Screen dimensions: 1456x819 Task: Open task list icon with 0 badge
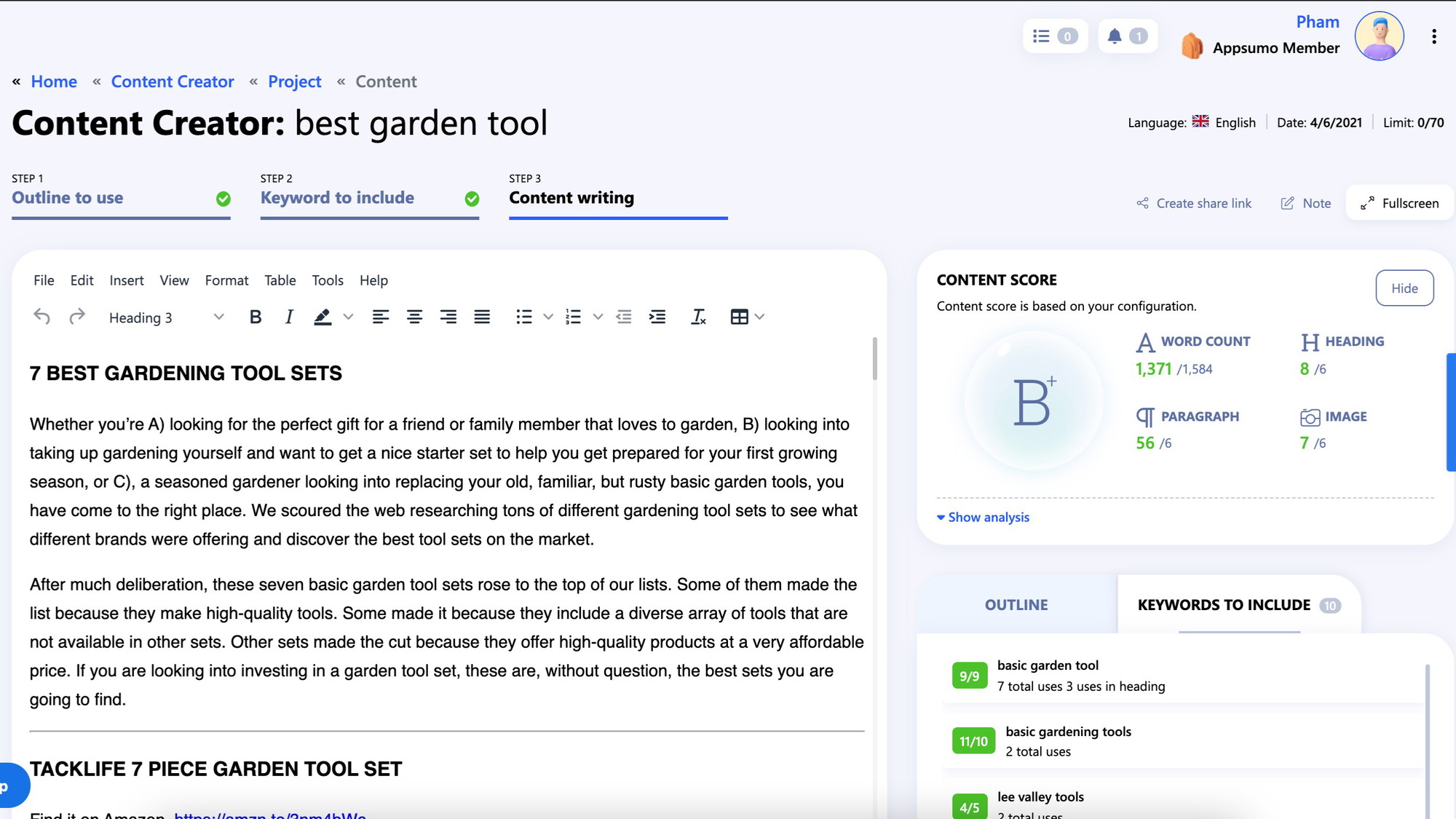pos(1055,36)
